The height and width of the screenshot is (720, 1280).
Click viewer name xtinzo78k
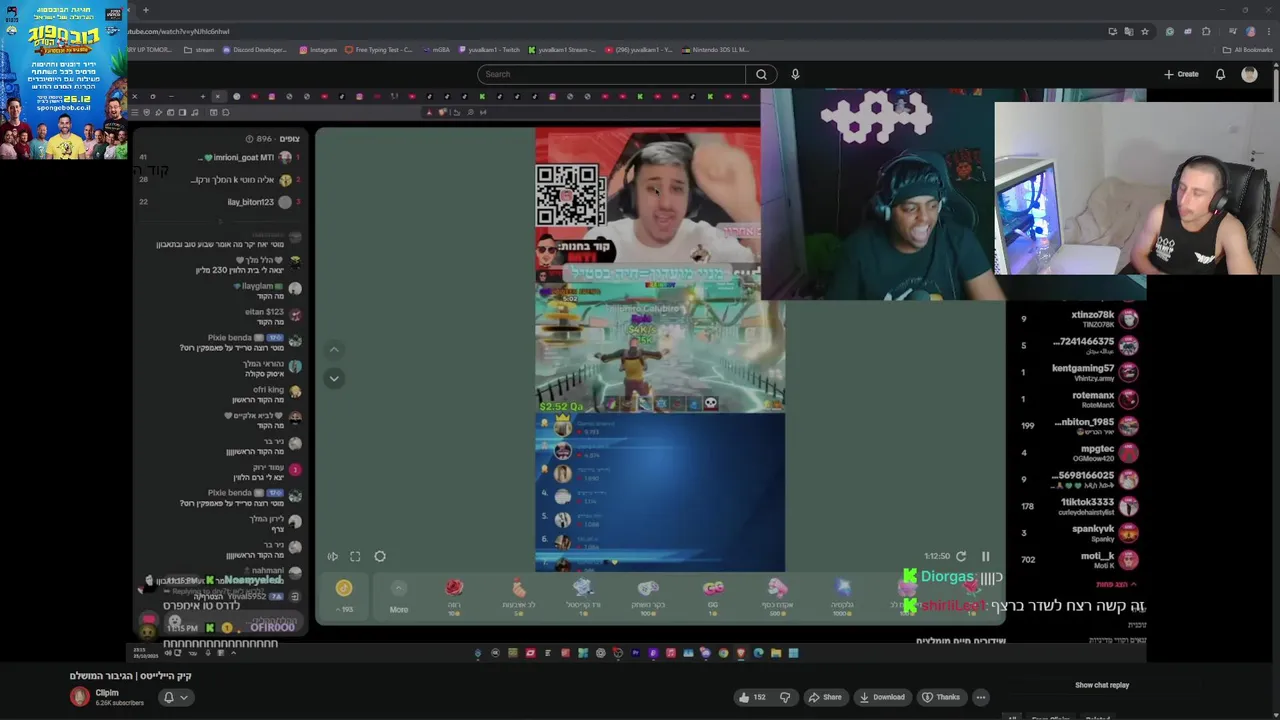[1092, 315]
